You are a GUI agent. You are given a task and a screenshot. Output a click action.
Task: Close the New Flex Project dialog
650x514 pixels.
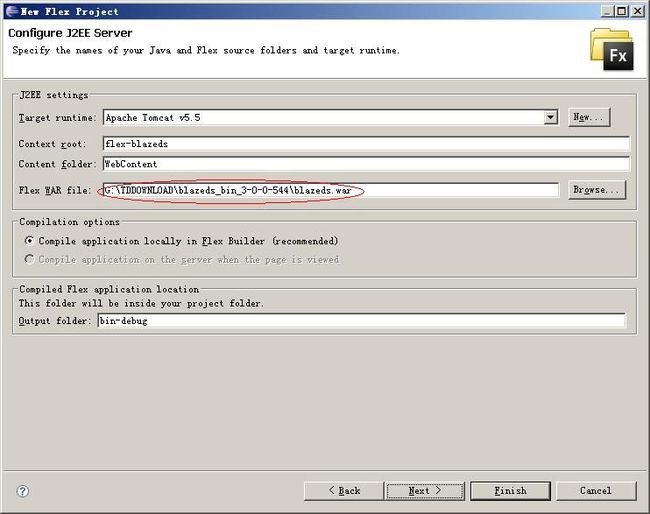click(637, 11)
